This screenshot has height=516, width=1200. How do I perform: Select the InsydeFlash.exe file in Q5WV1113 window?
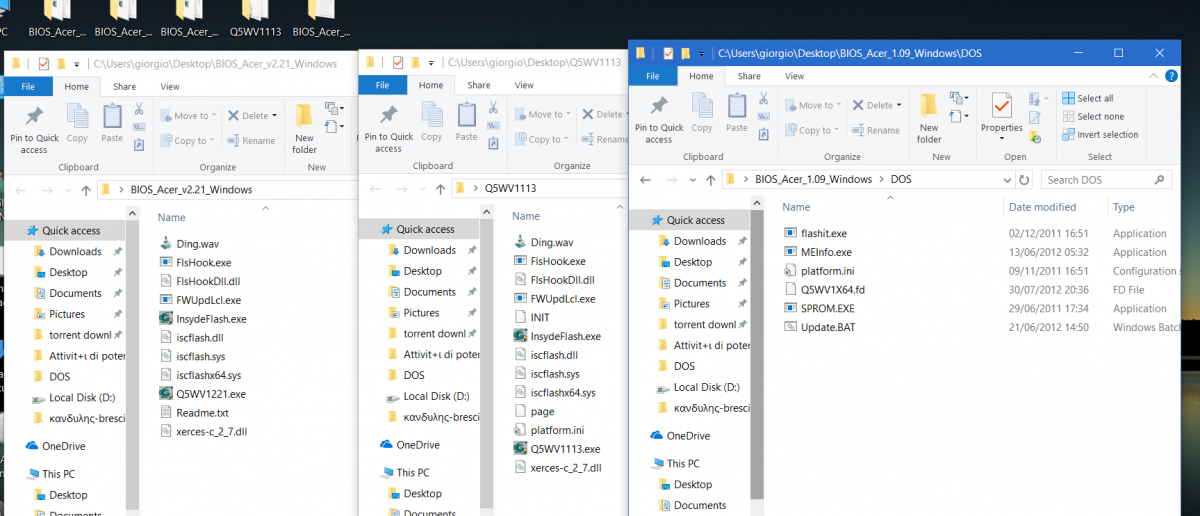[x=565, y=336]
